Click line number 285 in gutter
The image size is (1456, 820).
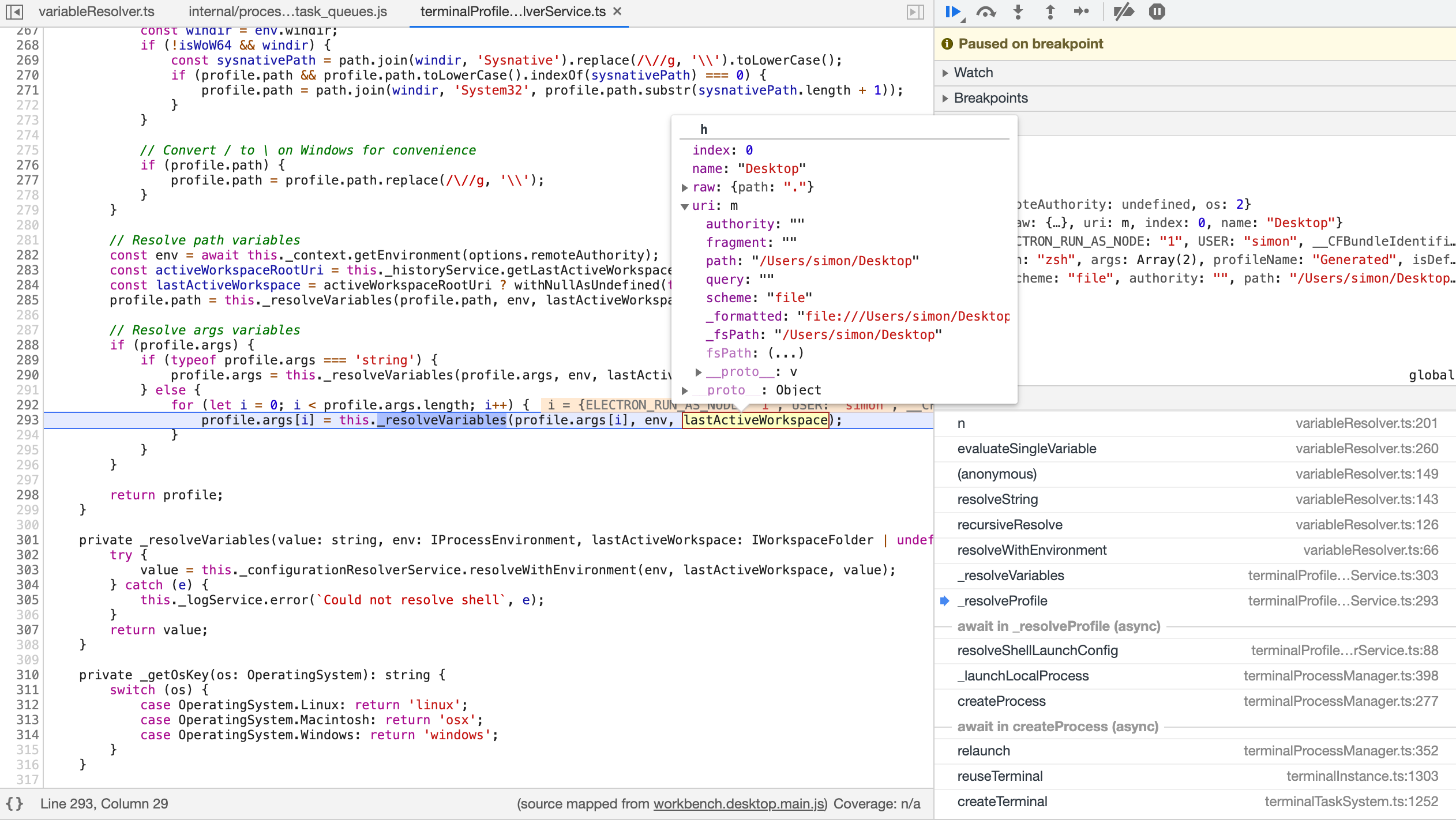coord(28,300)
